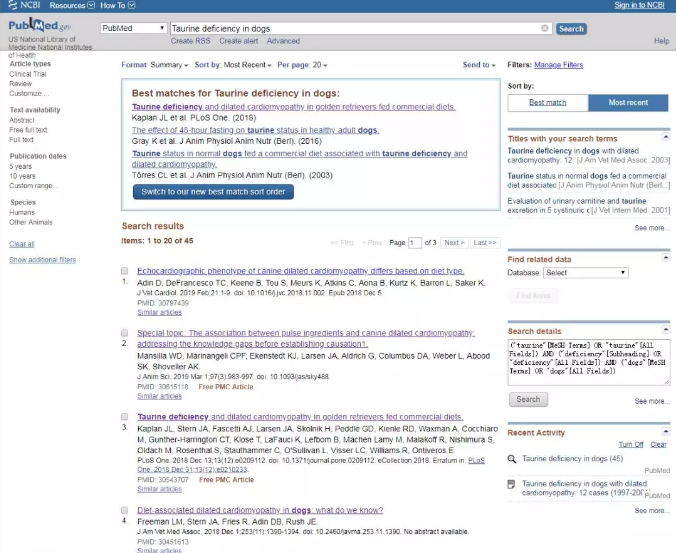Open the Resources dropdown menu

pyautogui.click(x=72, y=5)
